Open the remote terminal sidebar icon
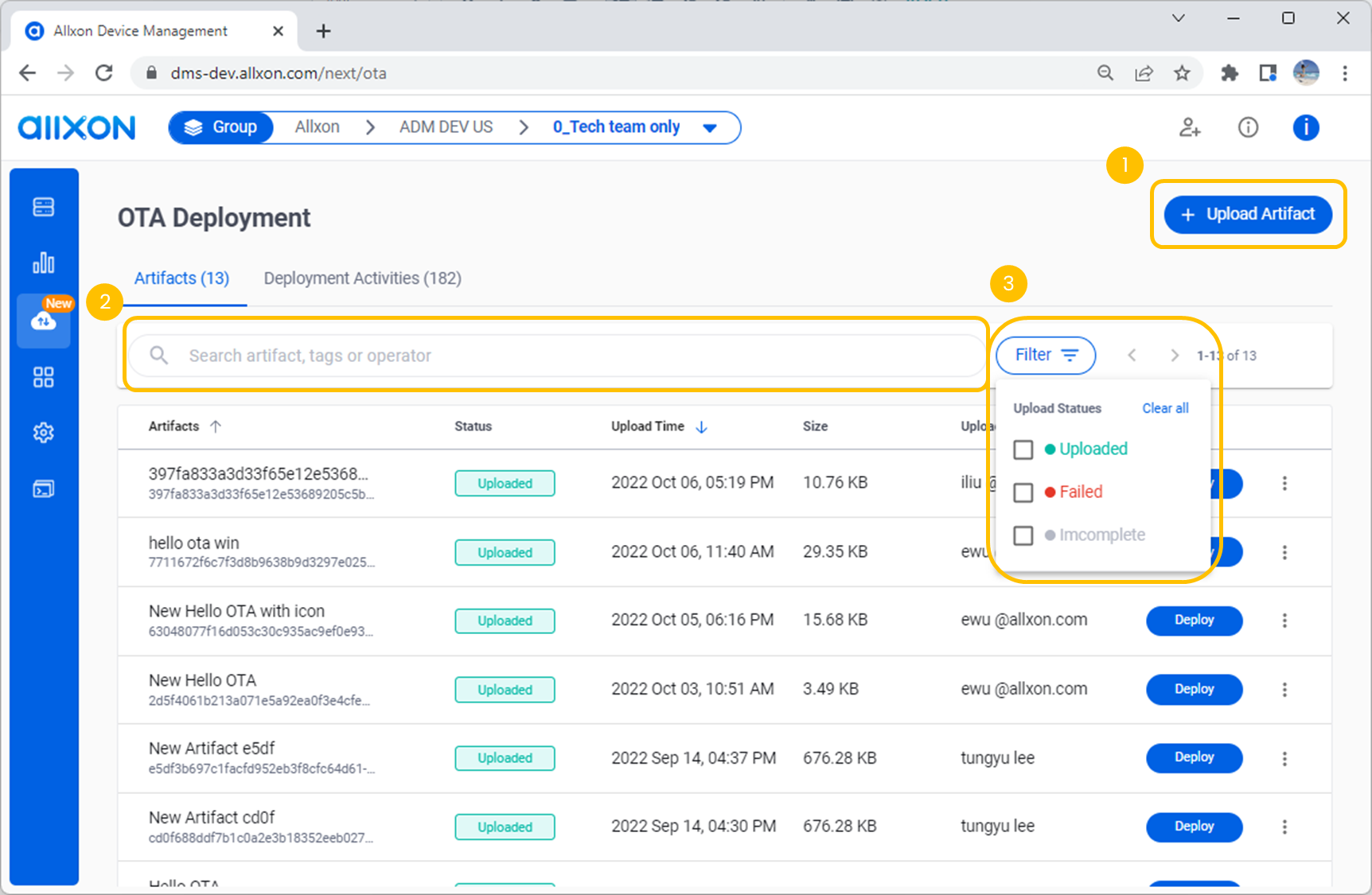The height and width of the screenshot is (895, 1372). [x=43, y=488]
